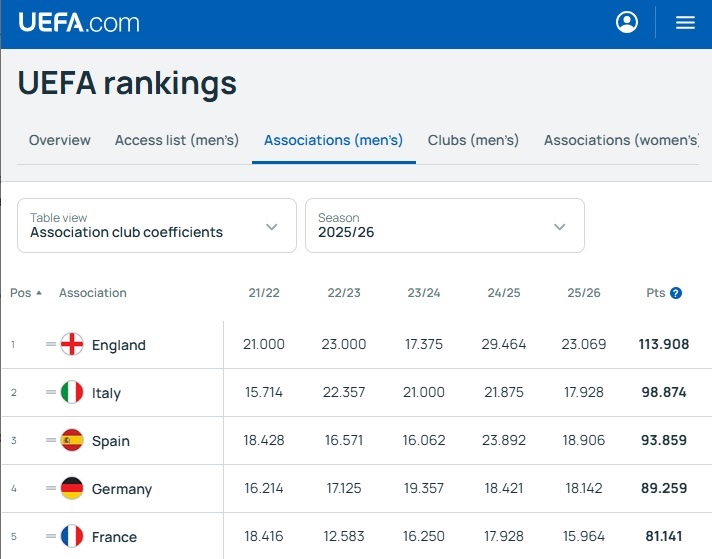This screenshot has height=559, width=712.
Task: Click Spain's unchanged position indicator
Action: [x=51, y=440]
